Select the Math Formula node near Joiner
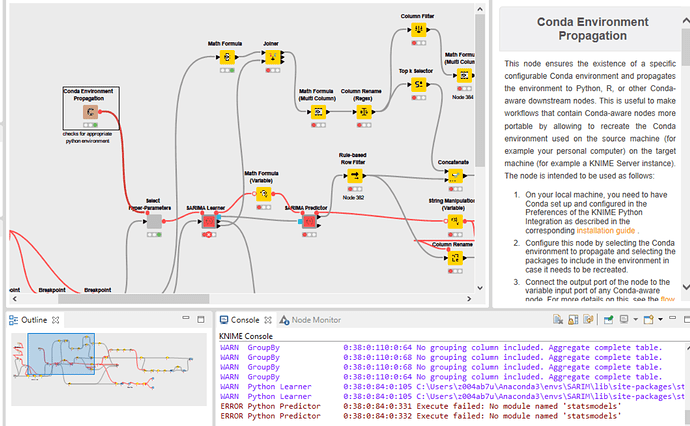The width and height of the screenshot is (690, 426). pyautogui.click(x=227, y=57)
